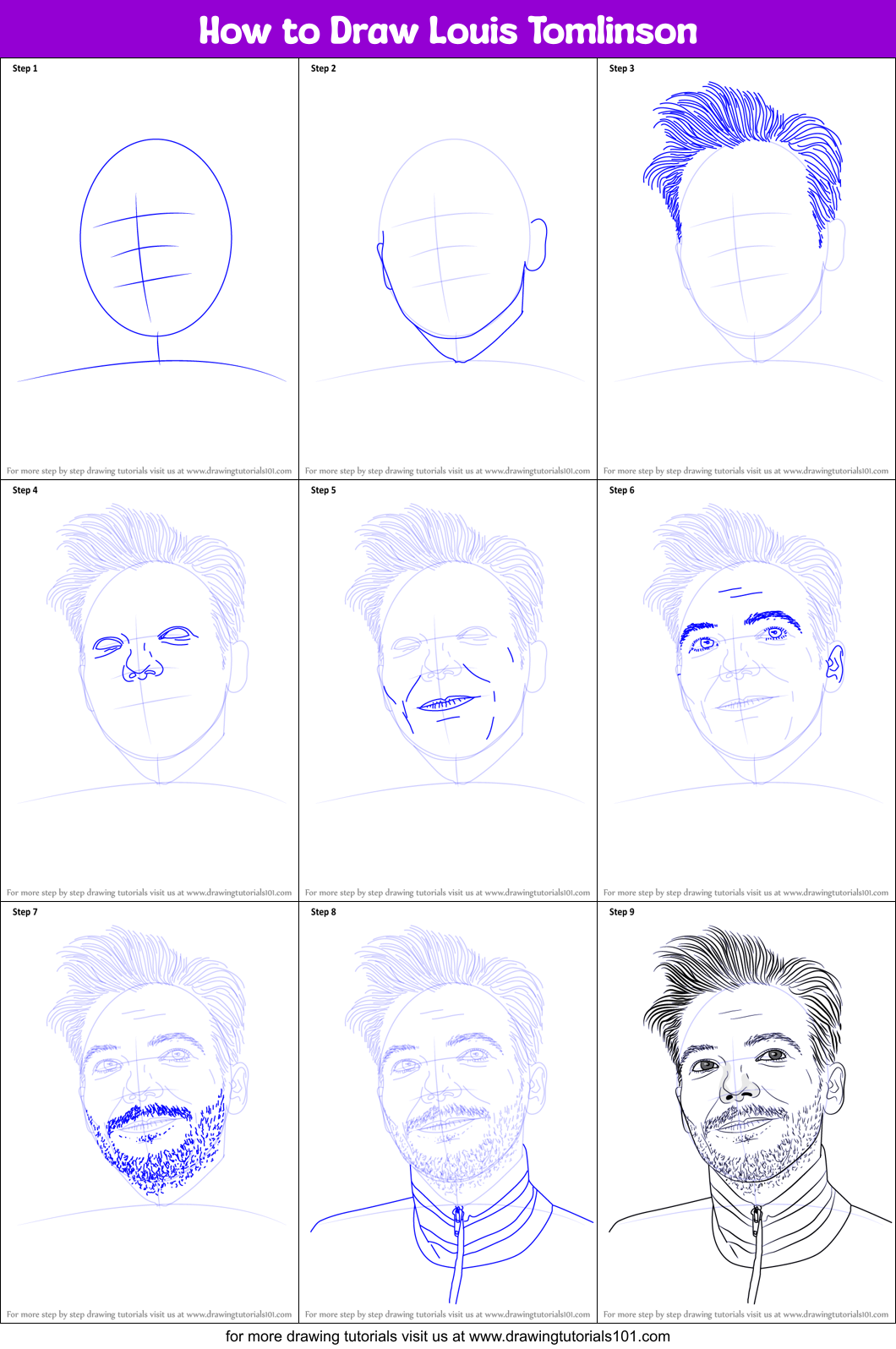This screenshot has height=1349, width=896.
Task: Click the 'Step 6' label
Action: click(622, 490)
